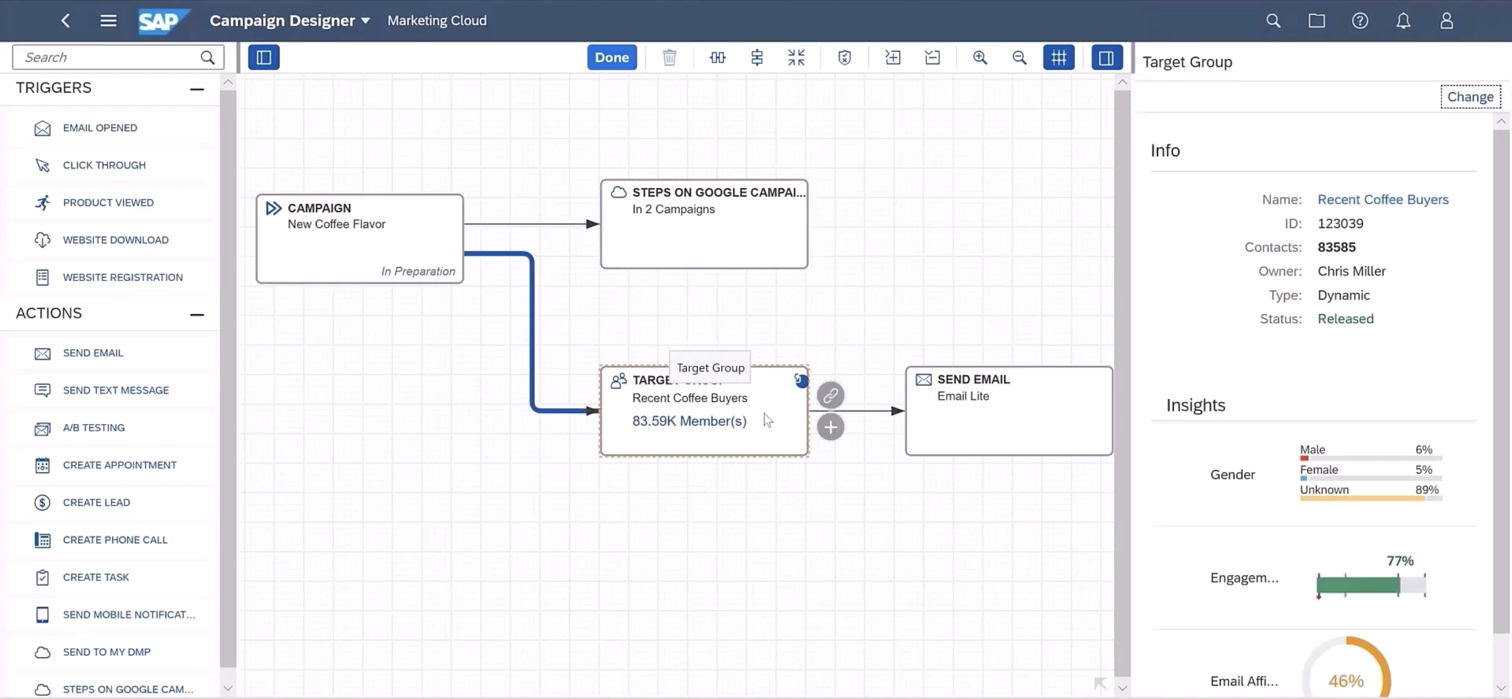The width and height of the screenshot is (1512, 699).
Task: Click the Zoom Out magnifier icon
Action: [x=1019, y=57]
